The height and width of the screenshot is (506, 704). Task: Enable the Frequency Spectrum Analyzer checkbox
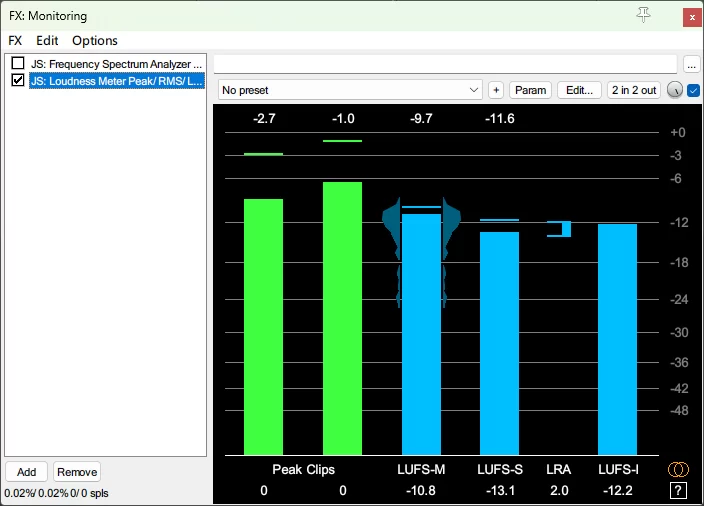coord(18,63)
